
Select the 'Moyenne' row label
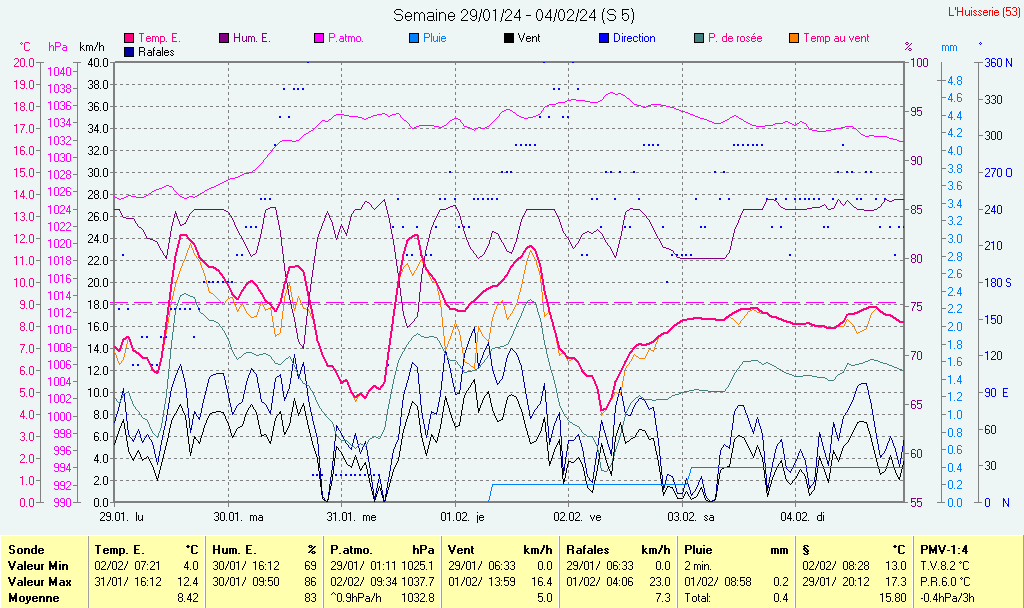coord(33,598)
